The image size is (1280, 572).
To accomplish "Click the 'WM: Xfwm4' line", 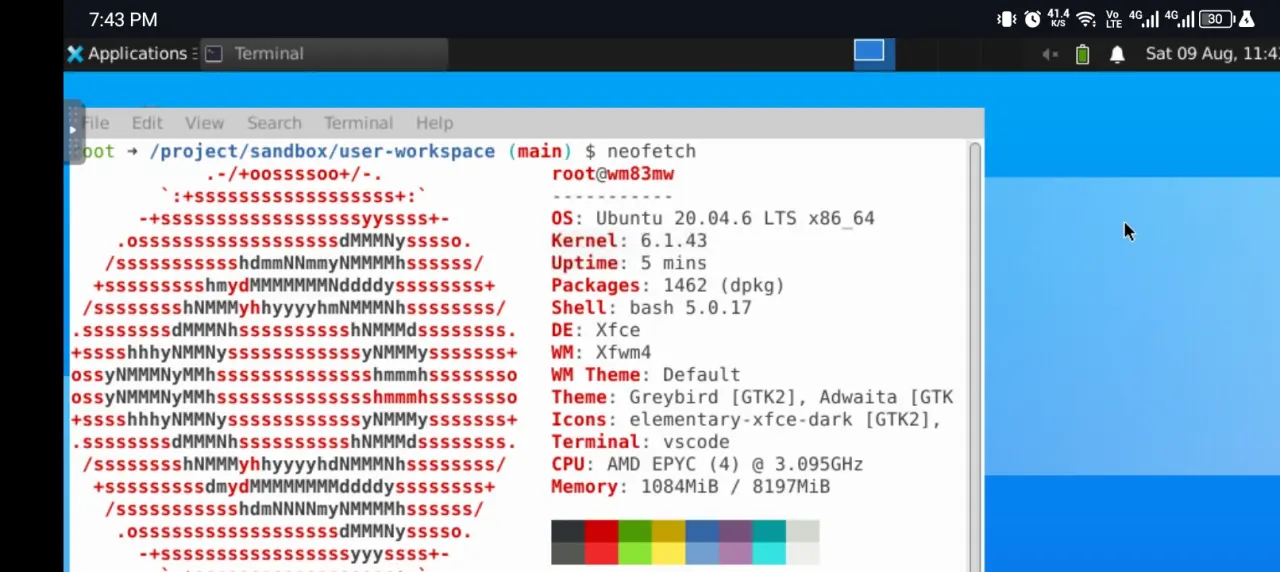I will [601, 352].
